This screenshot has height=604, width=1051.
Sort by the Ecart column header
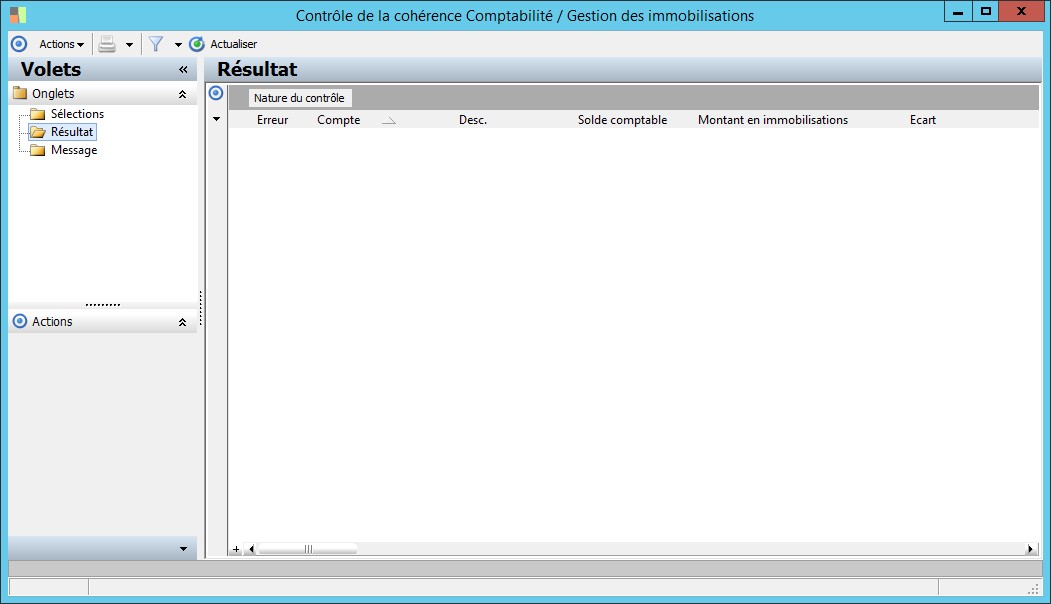click(922, 120)
